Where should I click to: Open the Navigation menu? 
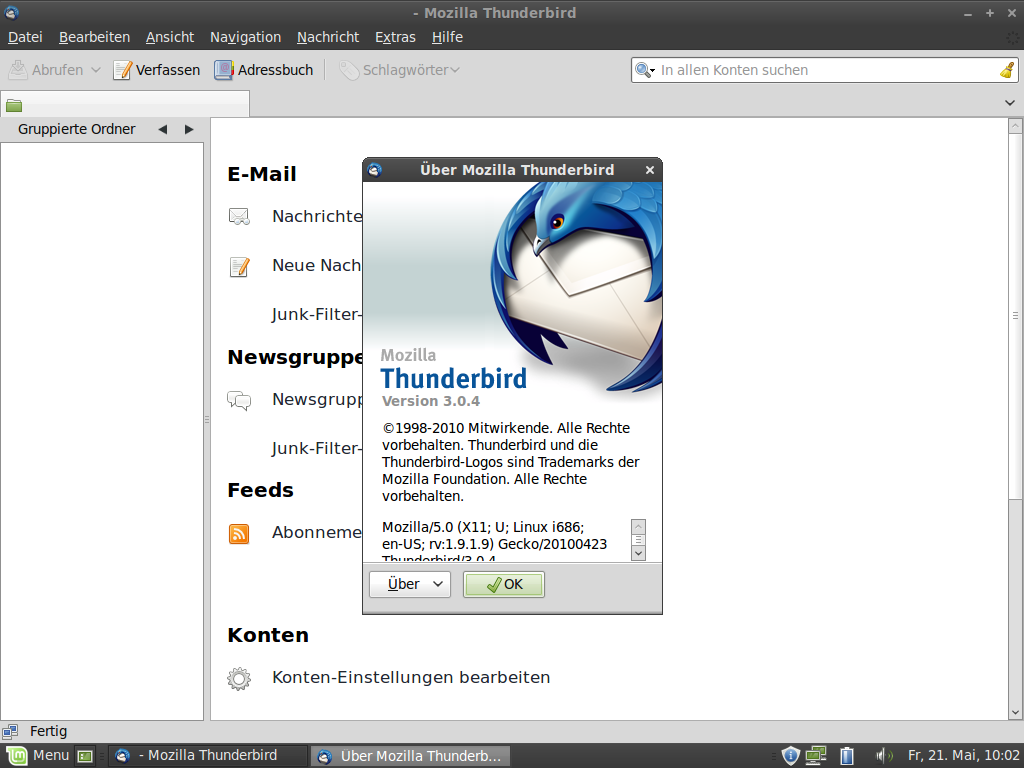(245, 36)
